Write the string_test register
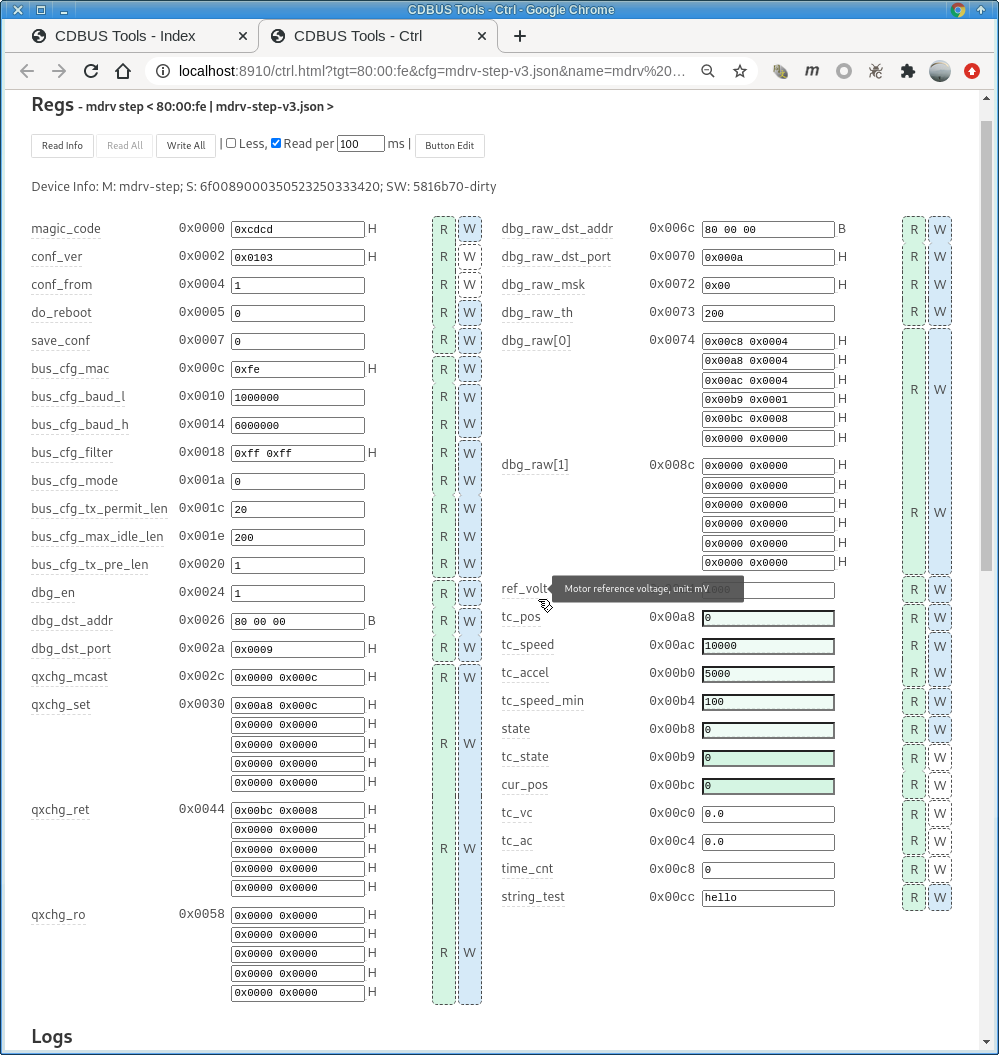 tap(940, 897)
